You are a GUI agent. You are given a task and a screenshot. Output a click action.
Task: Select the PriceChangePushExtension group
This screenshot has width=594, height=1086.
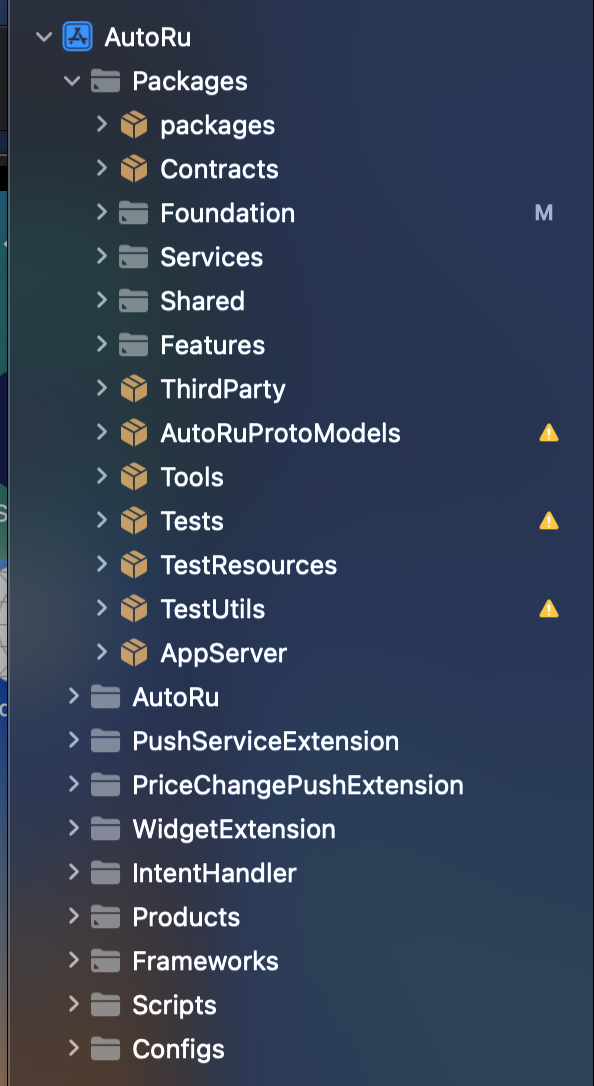[x=298, y=785]
